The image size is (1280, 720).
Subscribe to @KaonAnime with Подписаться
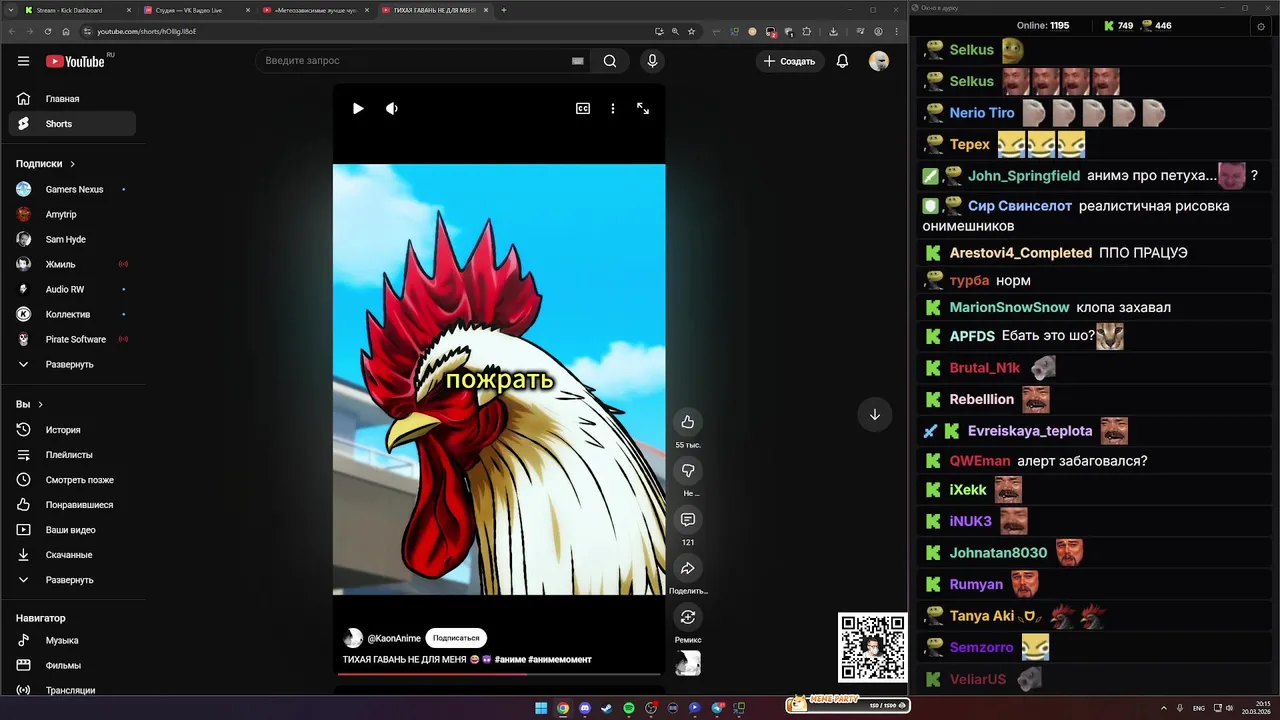[x=456, y=638]
